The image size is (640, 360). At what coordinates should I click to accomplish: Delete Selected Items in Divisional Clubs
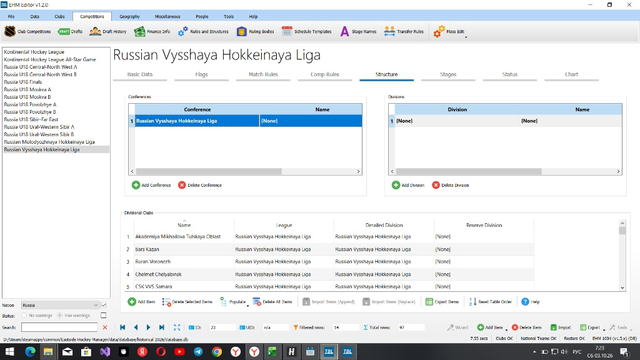(187, 302)
